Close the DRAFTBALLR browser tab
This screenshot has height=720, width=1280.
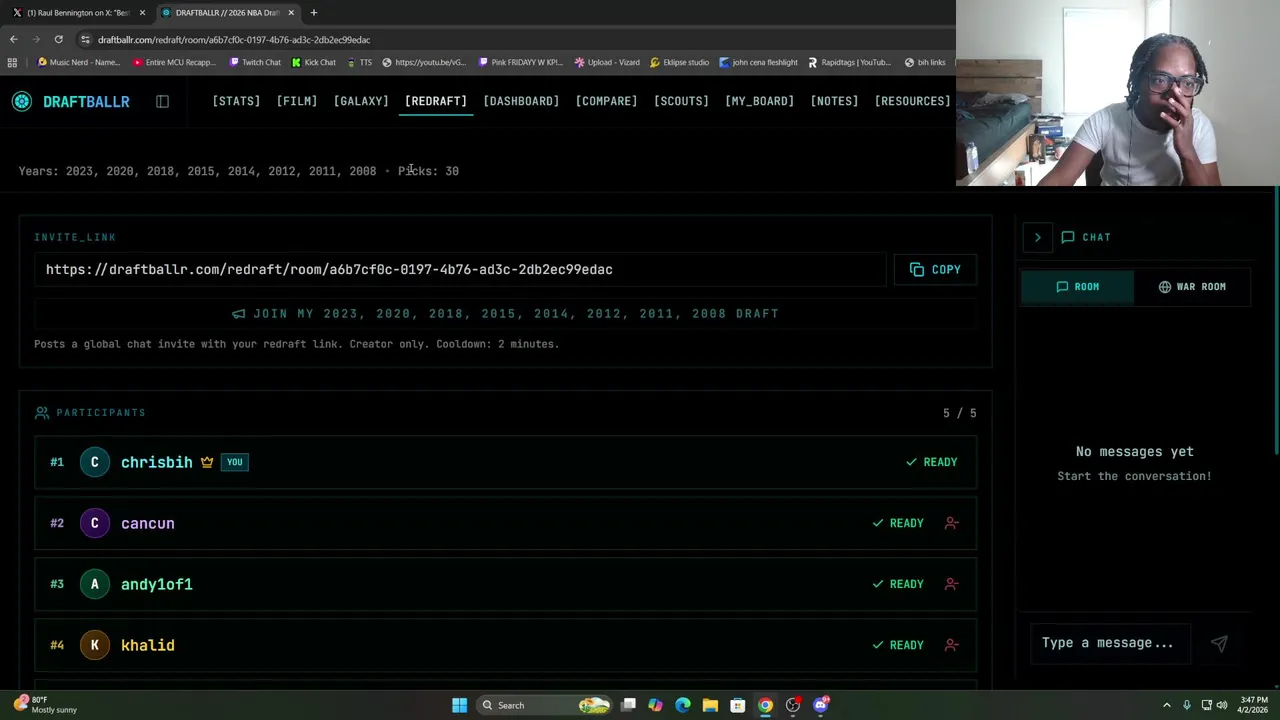pyautogui.click(x=291, y=12)
